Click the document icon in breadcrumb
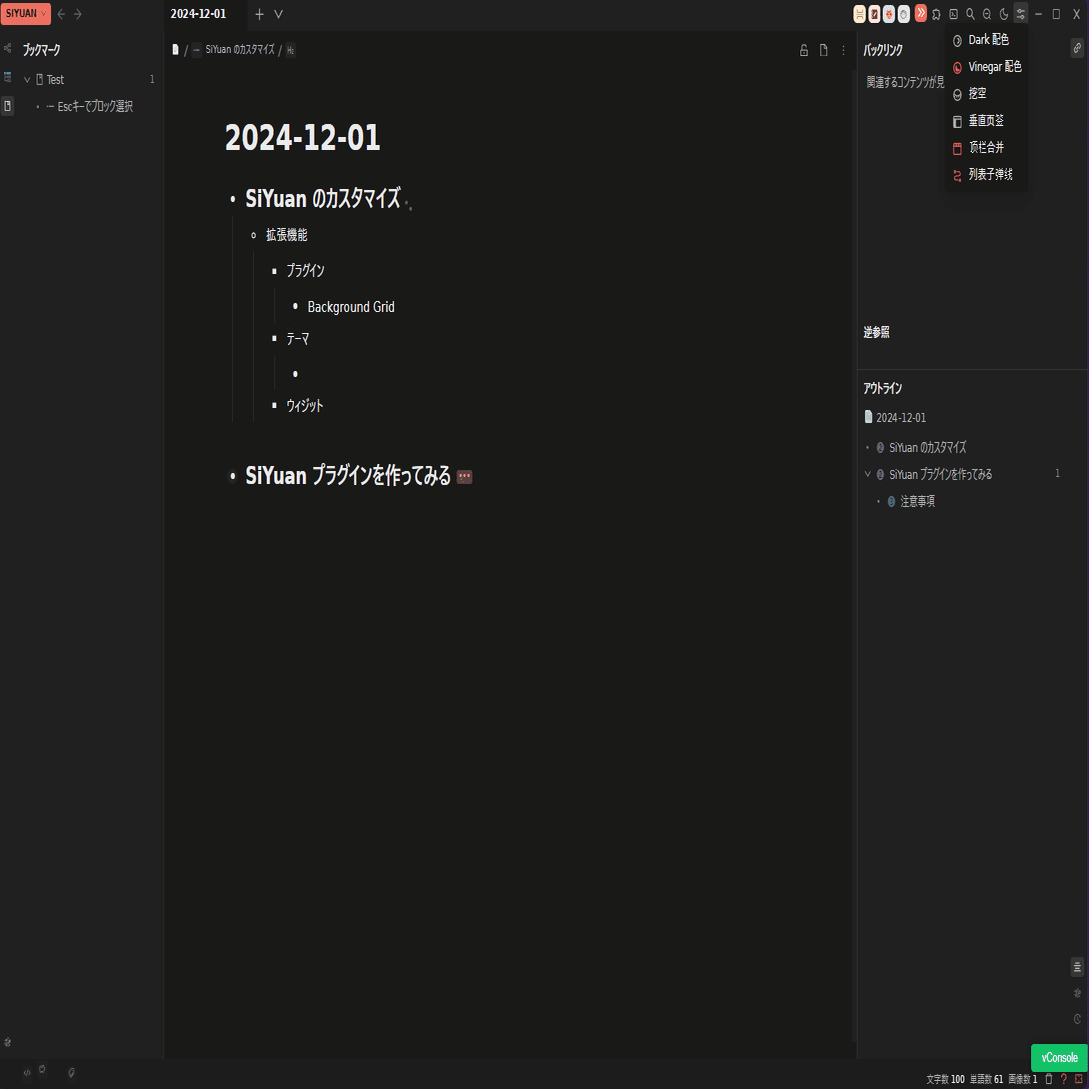 point(176,50)
